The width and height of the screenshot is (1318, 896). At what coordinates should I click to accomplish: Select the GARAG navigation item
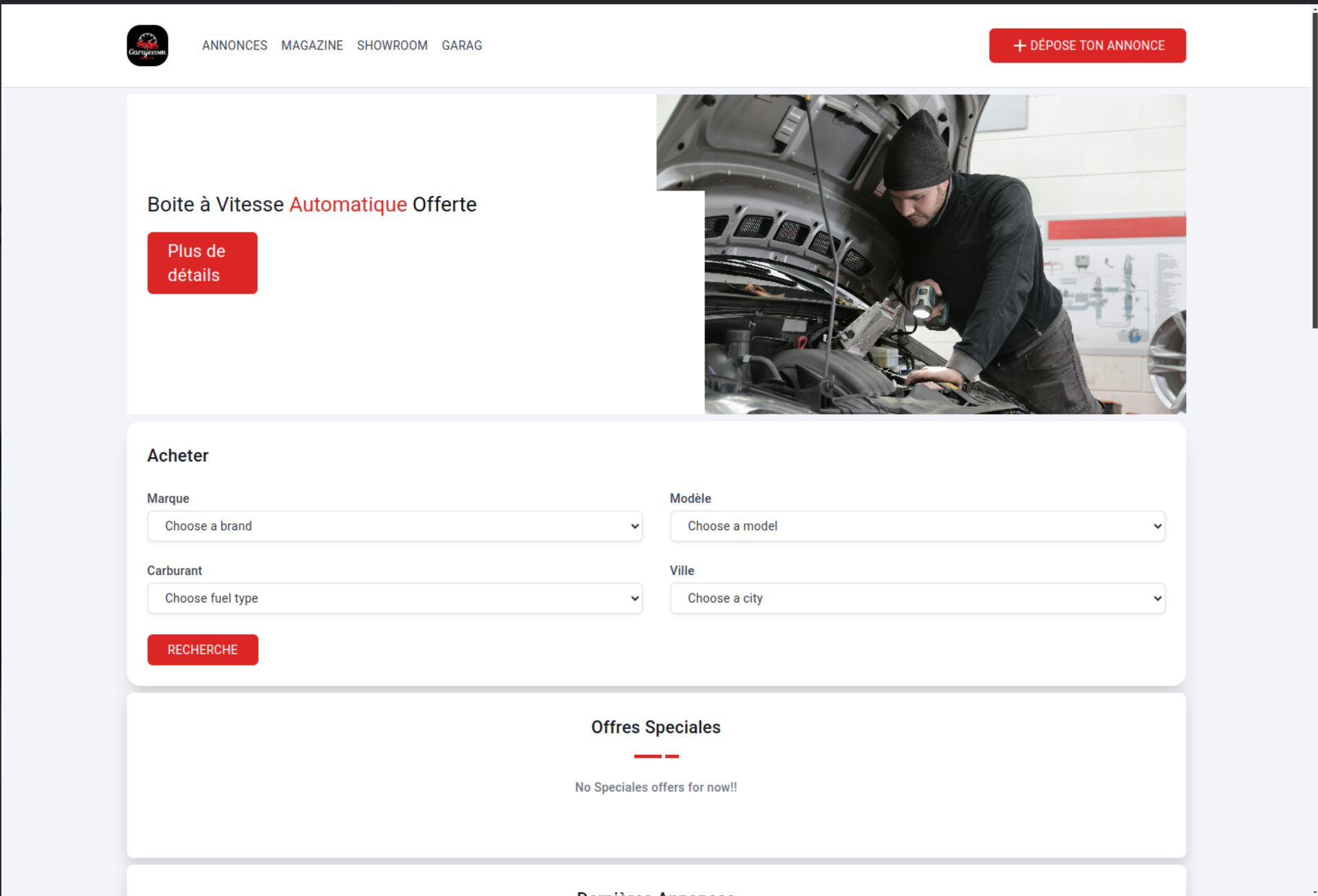point(462,45)
